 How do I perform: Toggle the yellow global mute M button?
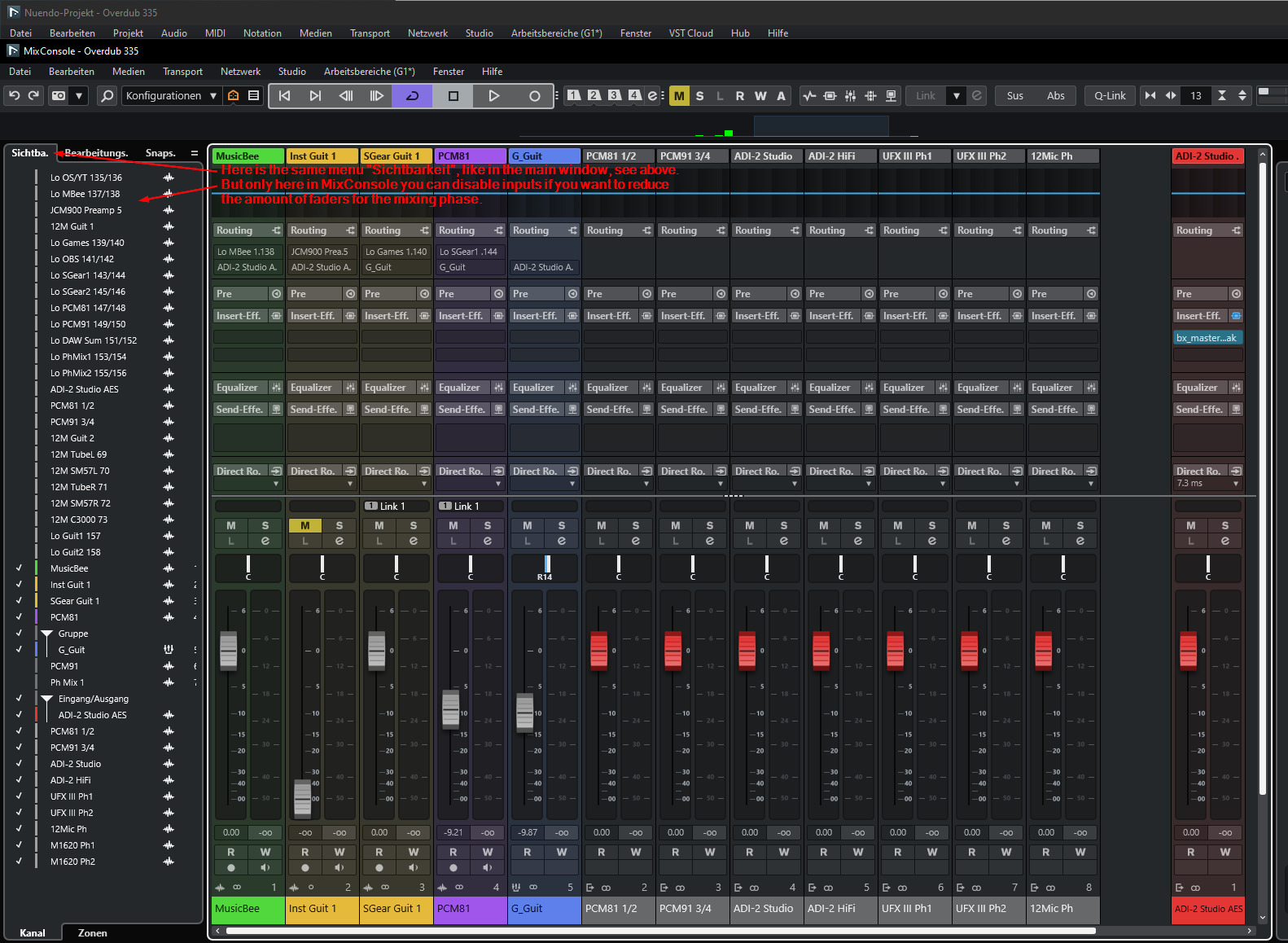pyautogui.click(x=679, y=95)
